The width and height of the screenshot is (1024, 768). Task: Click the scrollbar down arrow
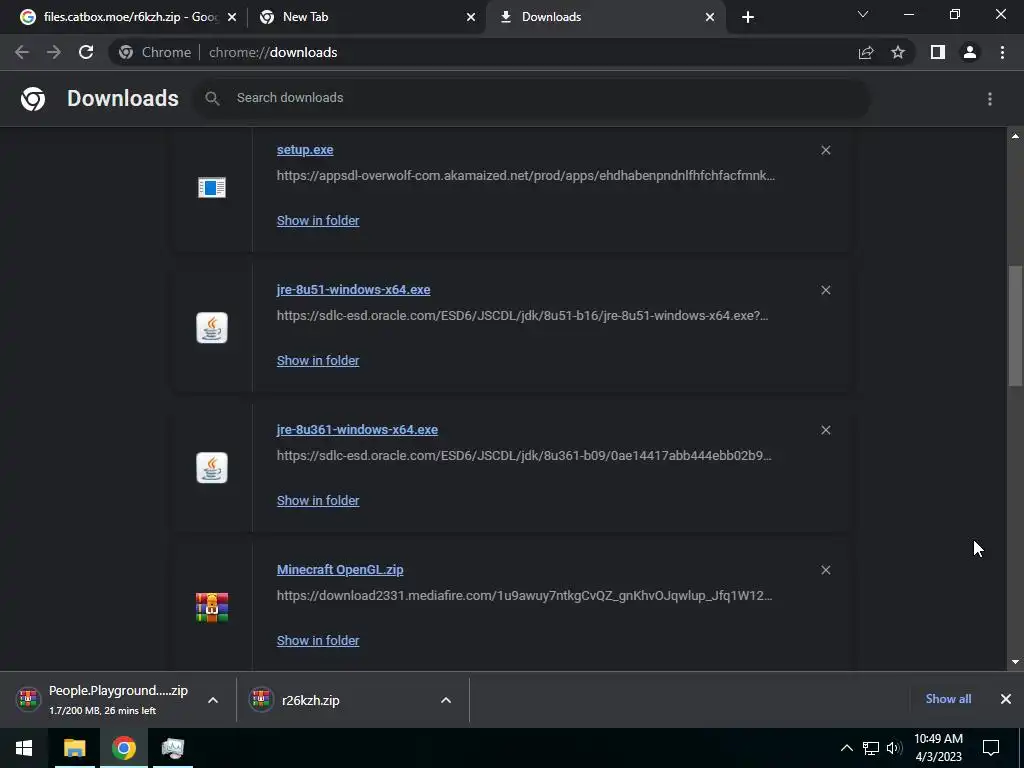[x=1015, y=662]
